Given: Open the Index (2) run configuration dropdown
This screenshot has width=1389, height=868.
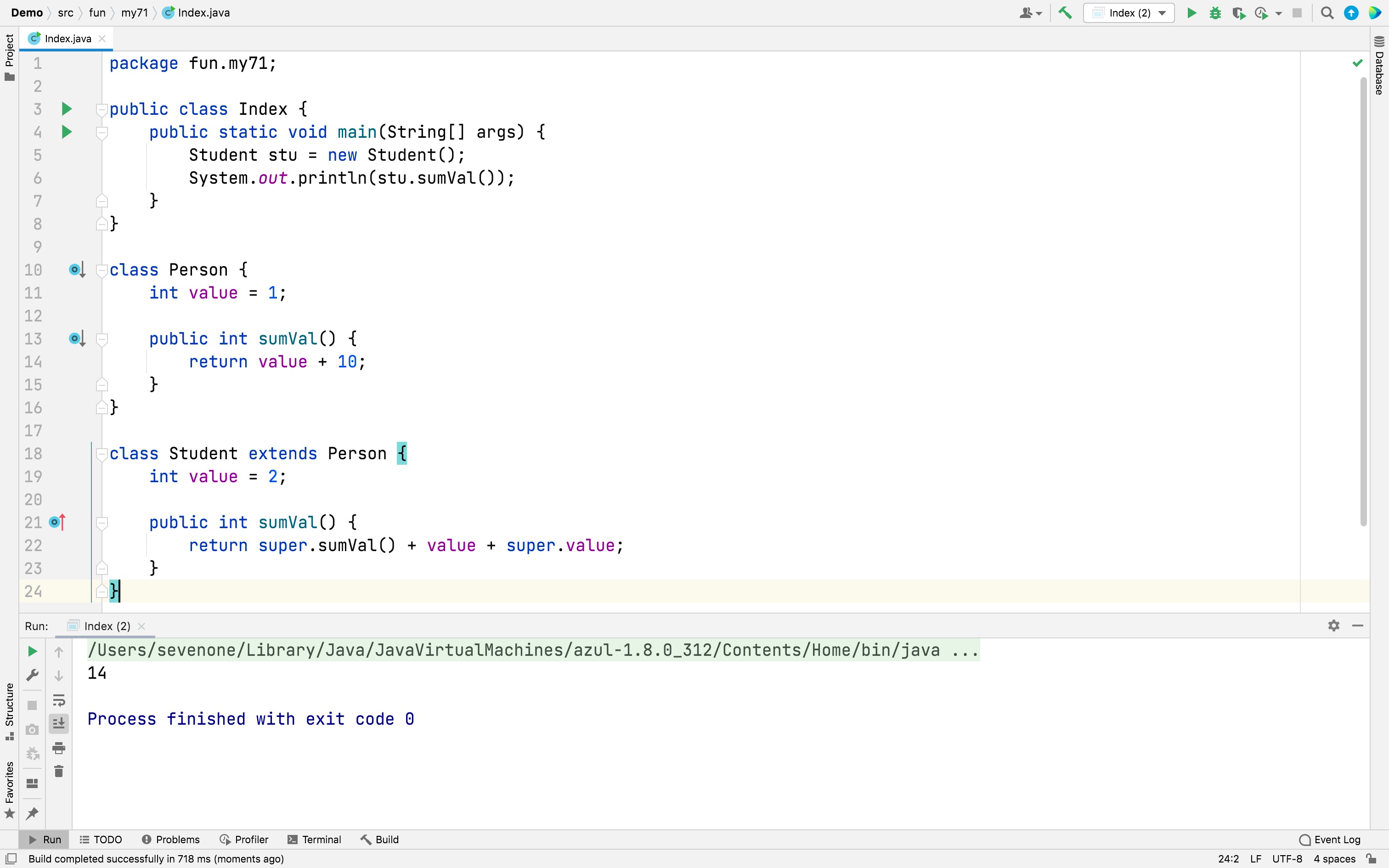Looking at the screenshot, I should pos(1129,13).
